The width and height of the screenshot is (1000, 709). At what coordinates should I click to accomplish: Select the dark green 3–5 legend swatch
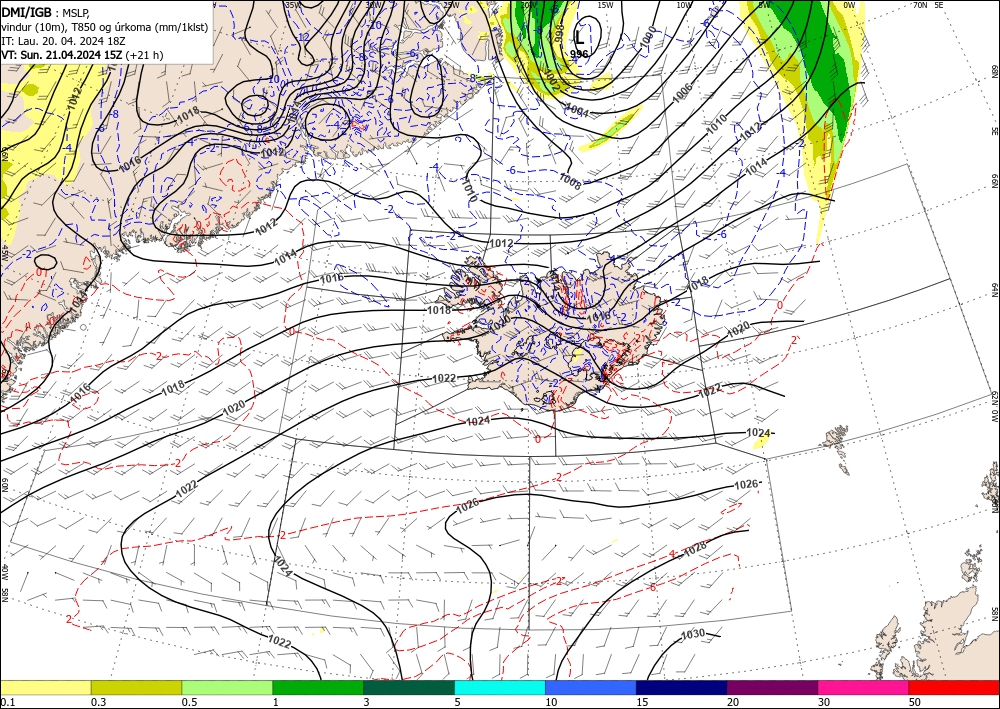(409, 687)
